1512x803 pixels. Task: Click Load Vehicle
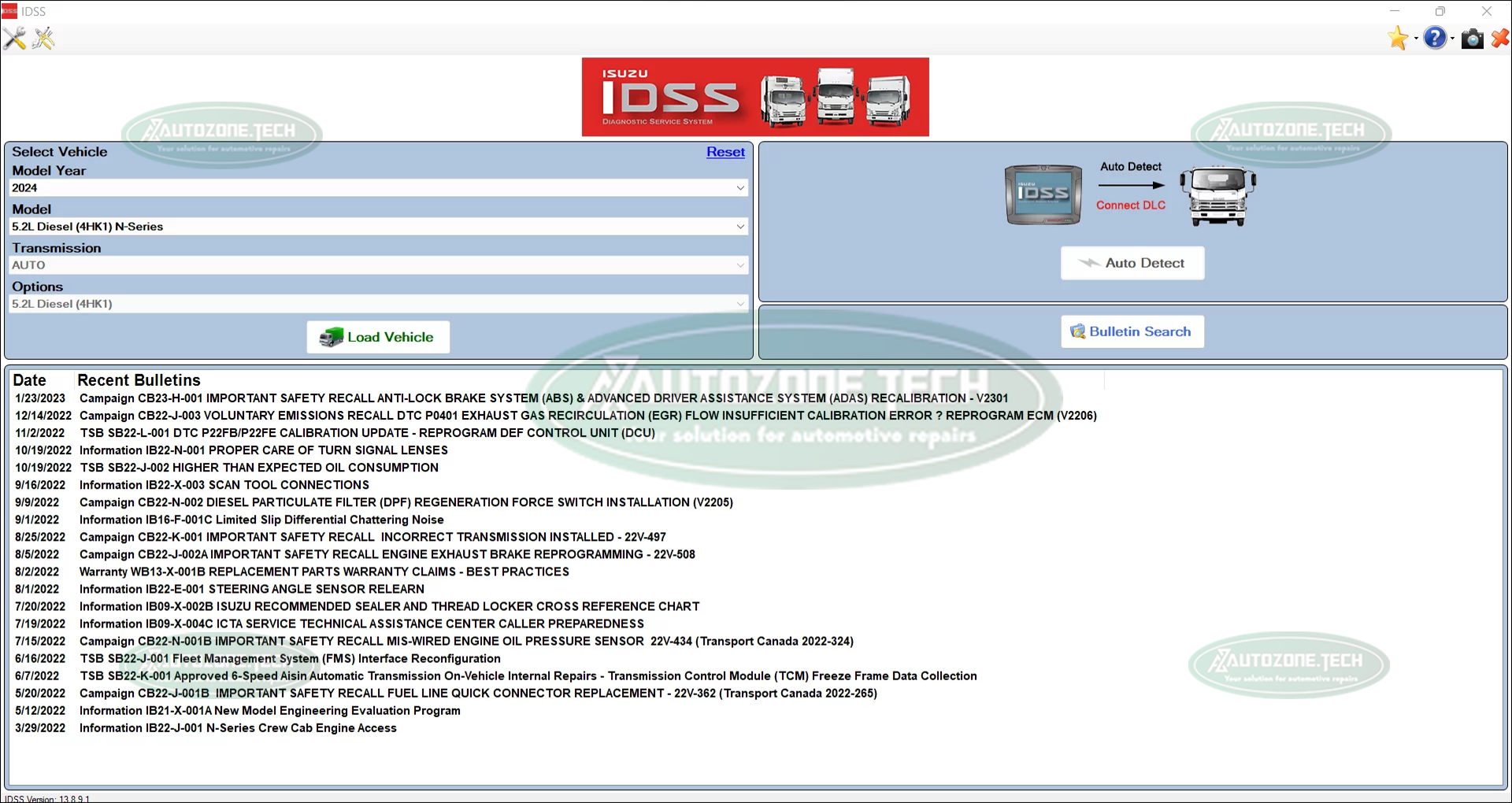click(x=377, y=336)
